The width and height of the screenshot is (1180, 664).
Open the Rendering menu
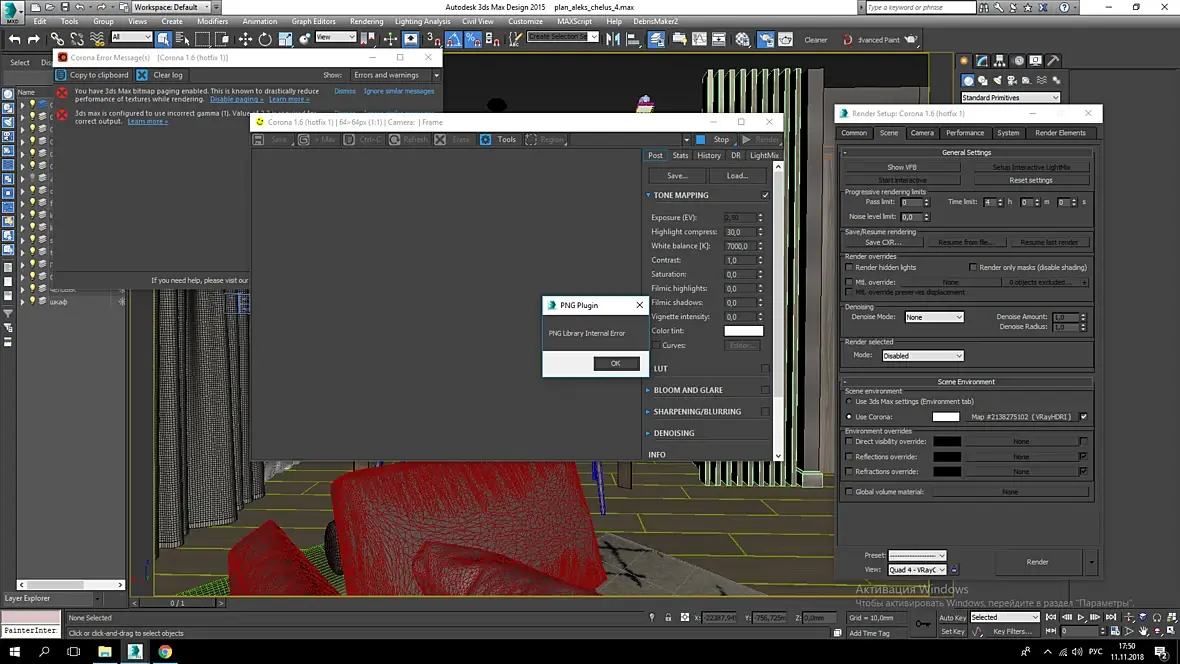(x=366, y=21)
